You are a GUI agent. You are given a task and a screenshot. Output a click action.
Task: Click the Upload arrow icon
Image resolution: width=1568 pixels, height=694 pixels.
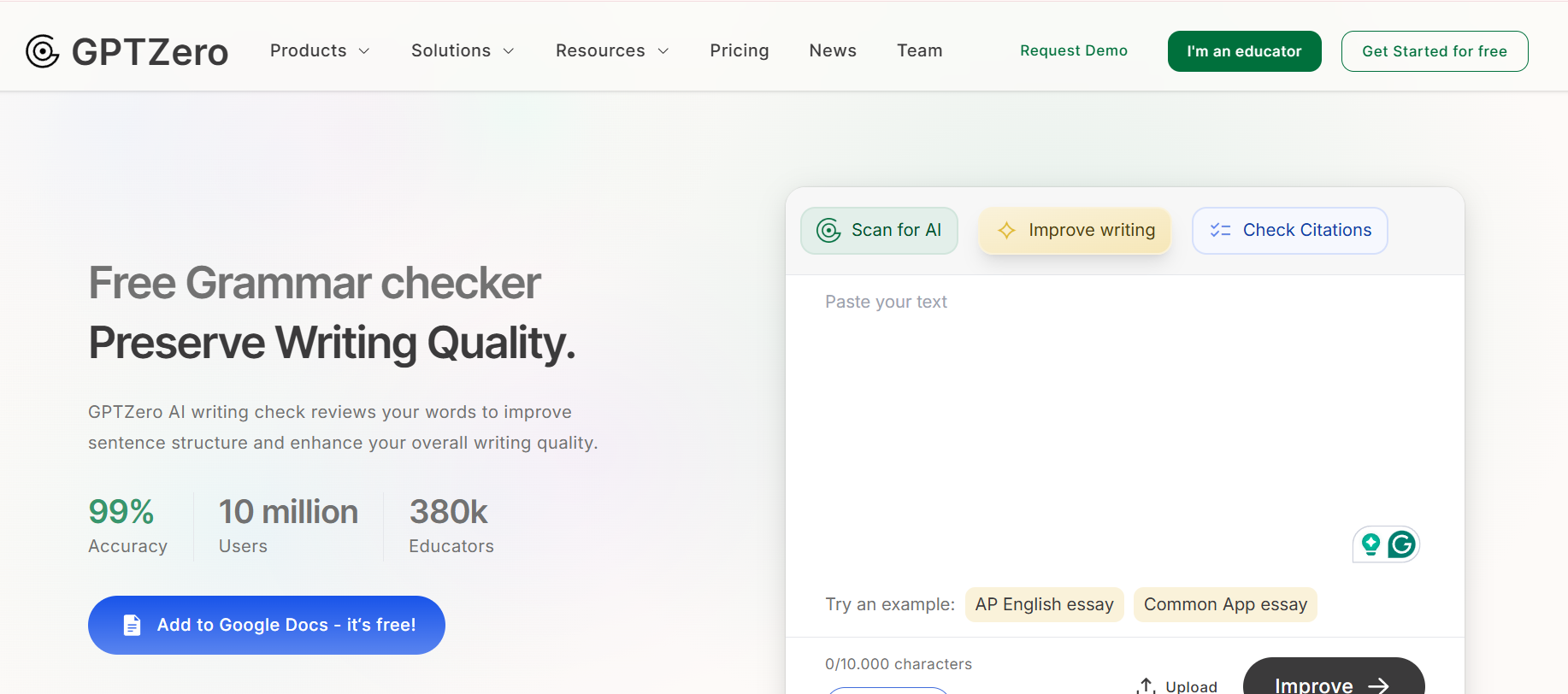[x=1147, y=685]
